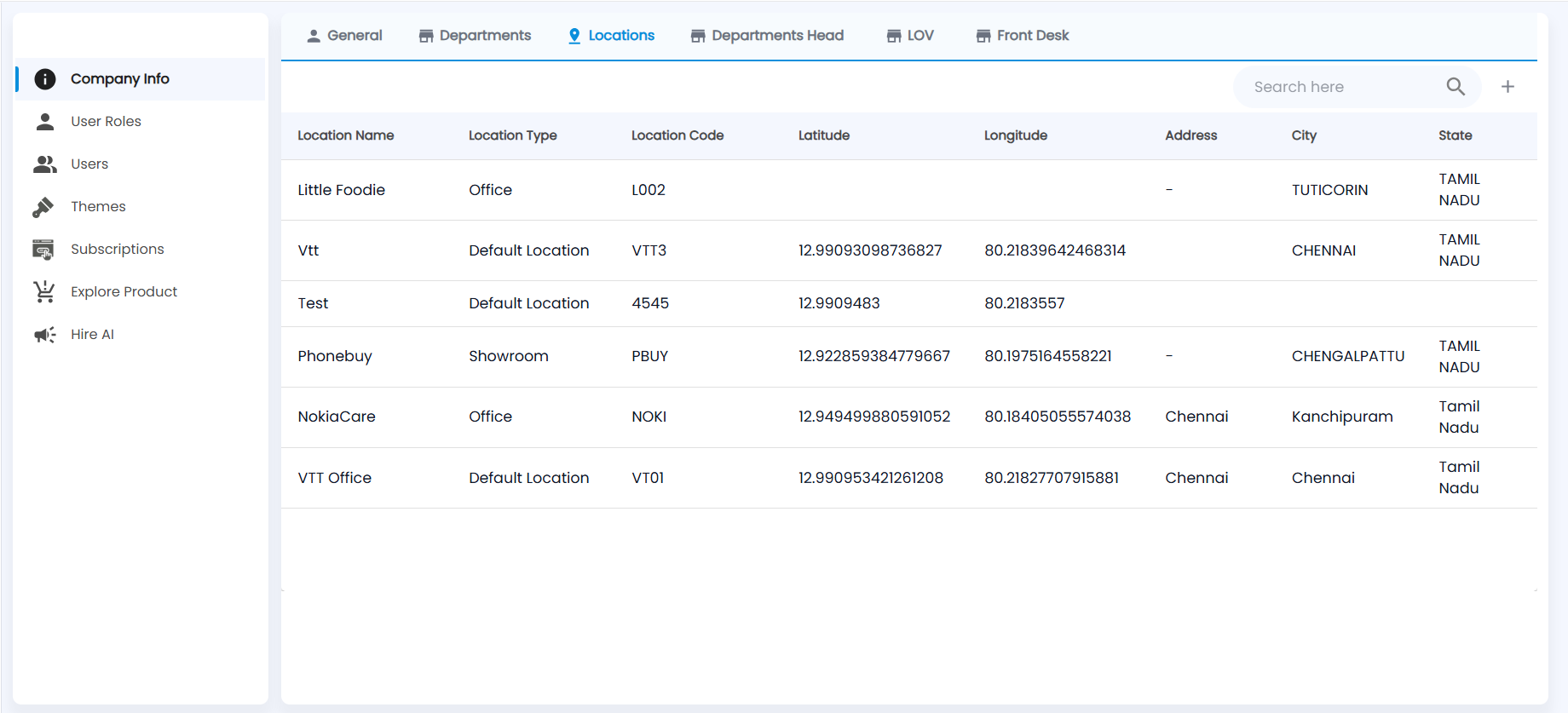Click Chennai address in NokiaCare row
Viewport: 1568px width, 713px height.
point(1196,417)
